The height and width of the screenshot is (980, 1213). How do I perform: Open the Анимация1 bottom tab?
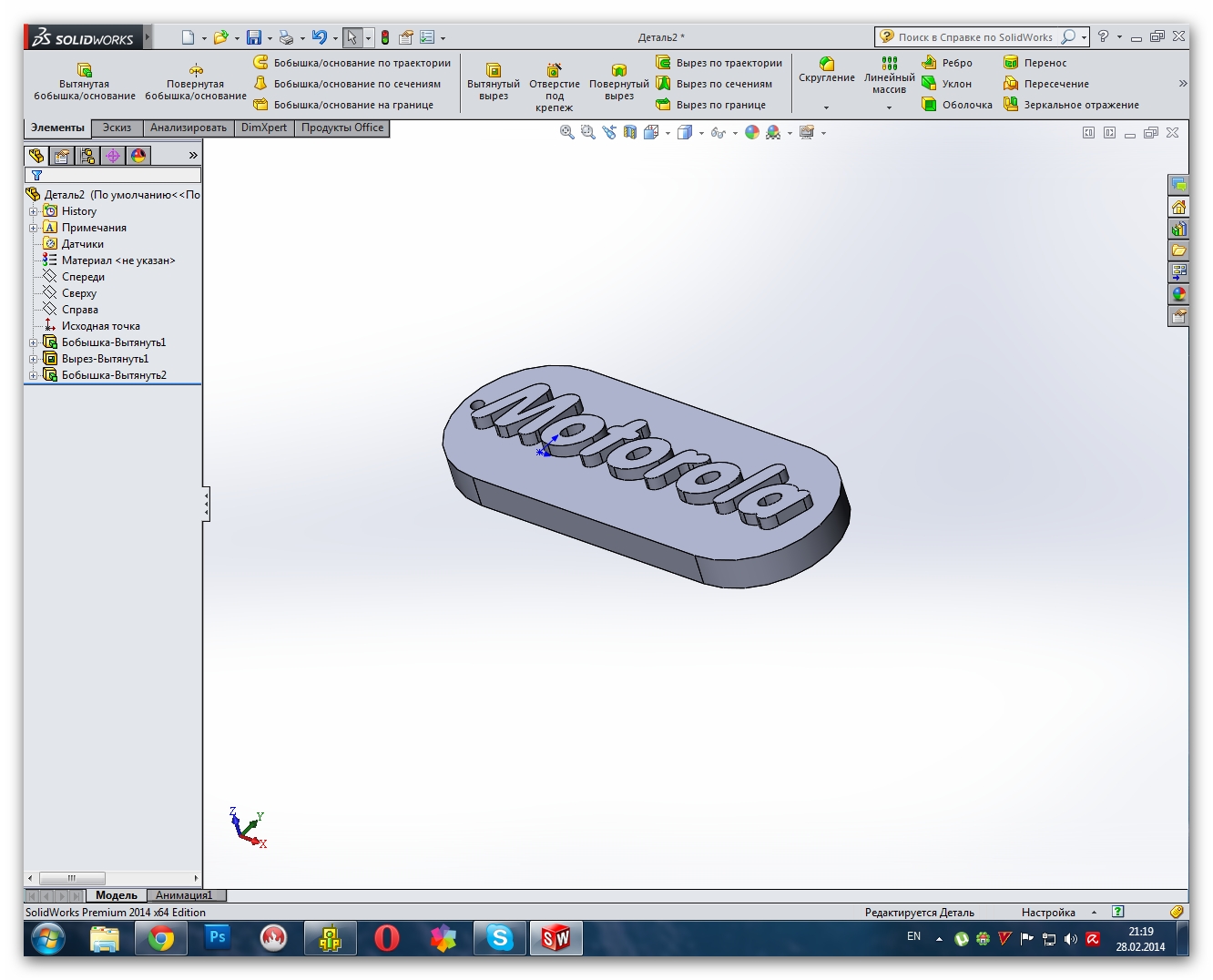coord(184,895)
